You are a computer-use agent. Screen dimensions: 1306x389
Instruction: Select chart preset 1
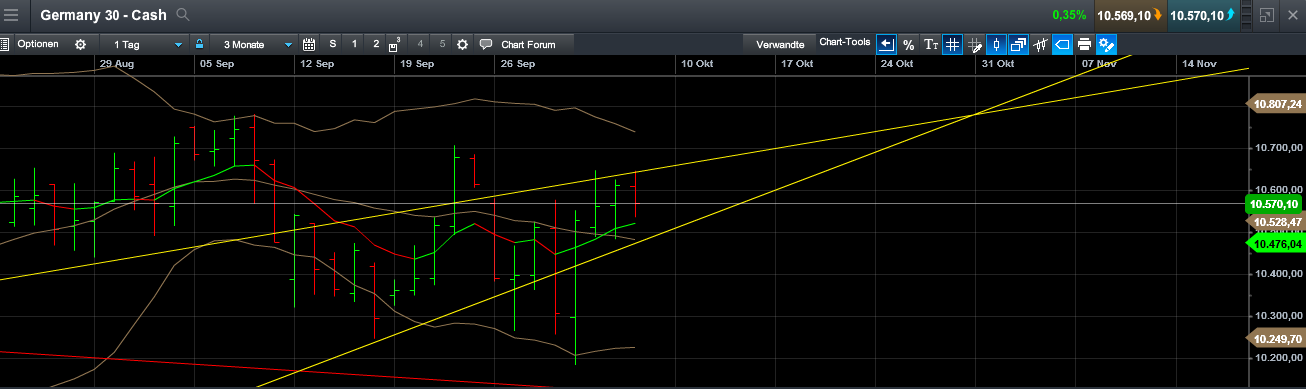click(355, 44)
